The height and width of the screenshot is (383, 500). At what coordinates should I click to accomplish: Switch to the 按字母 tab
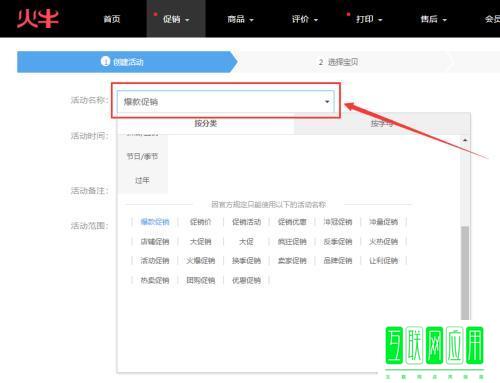(x=382, y=124)
